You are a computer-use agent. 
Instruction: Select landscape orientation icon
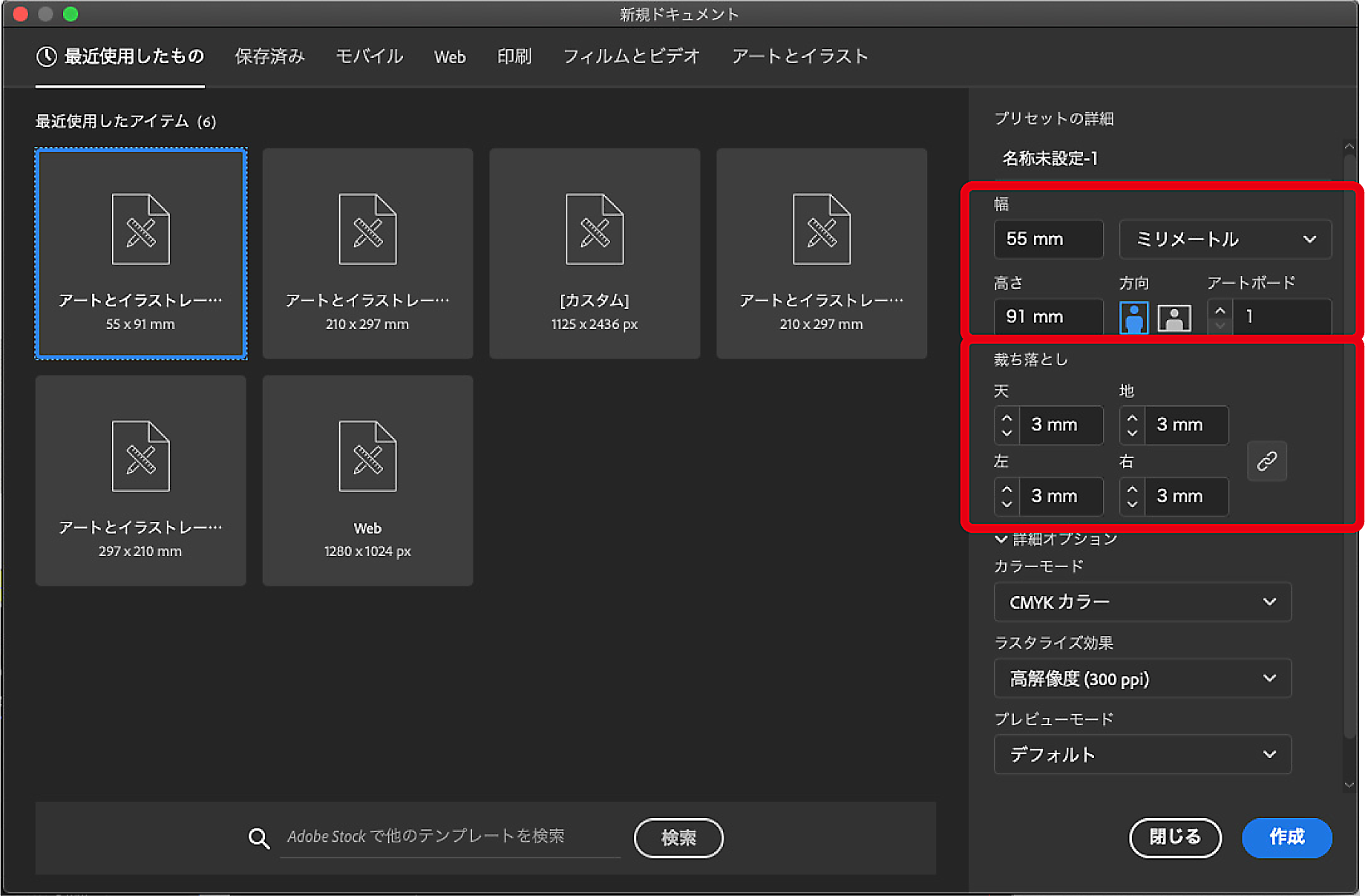[x=1173, y=318]
